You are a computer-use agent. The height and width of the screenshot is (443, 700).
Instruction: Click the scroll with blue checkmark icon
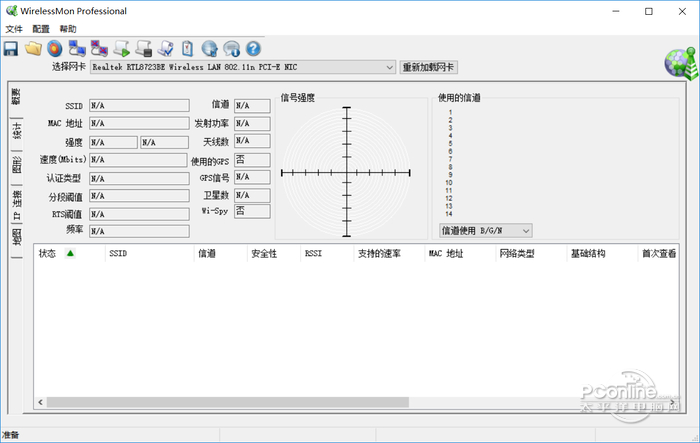(x=166, y=49)
